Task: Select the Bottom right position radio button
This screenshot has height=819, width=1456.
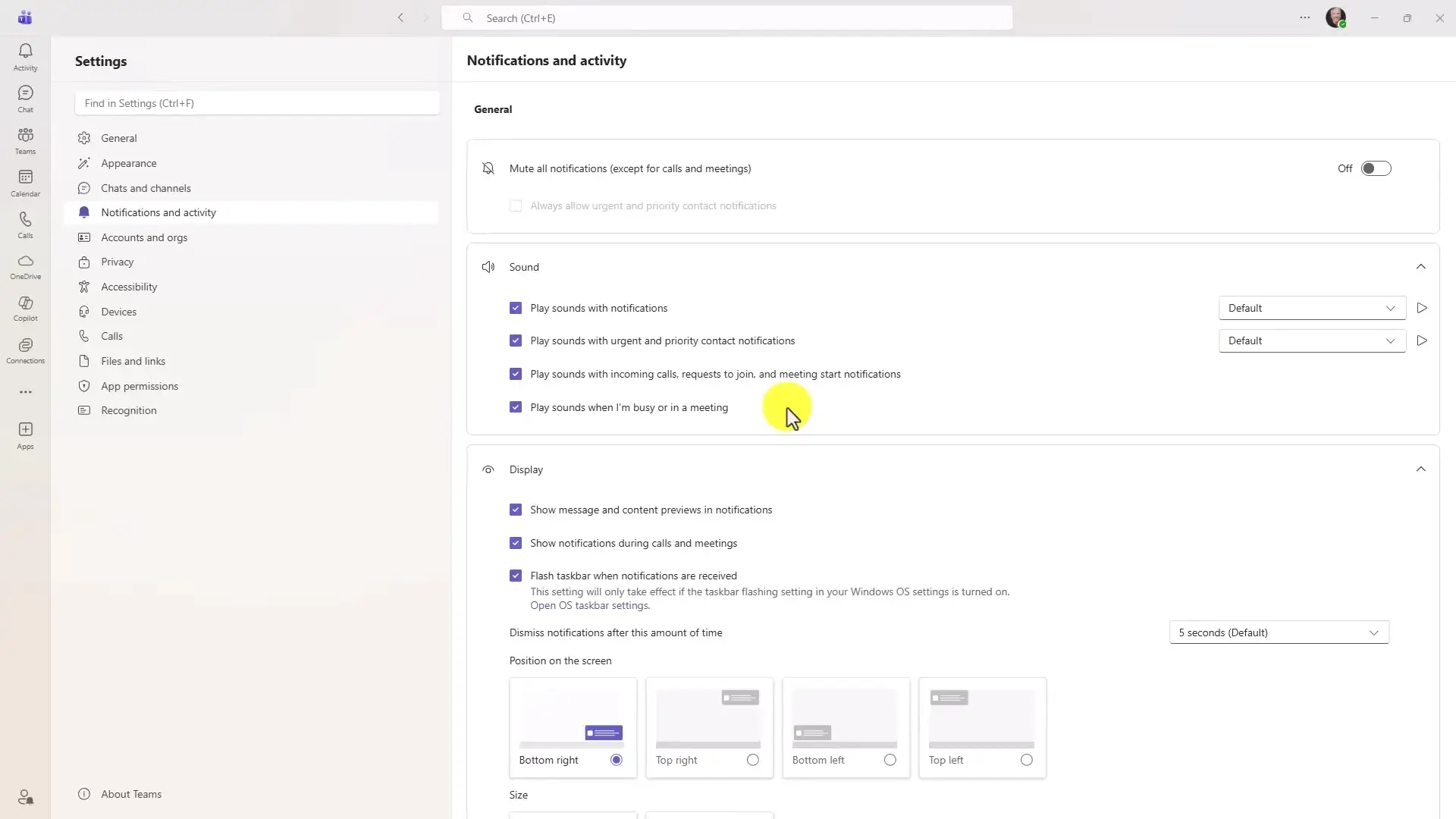Action: coord(616,760)
